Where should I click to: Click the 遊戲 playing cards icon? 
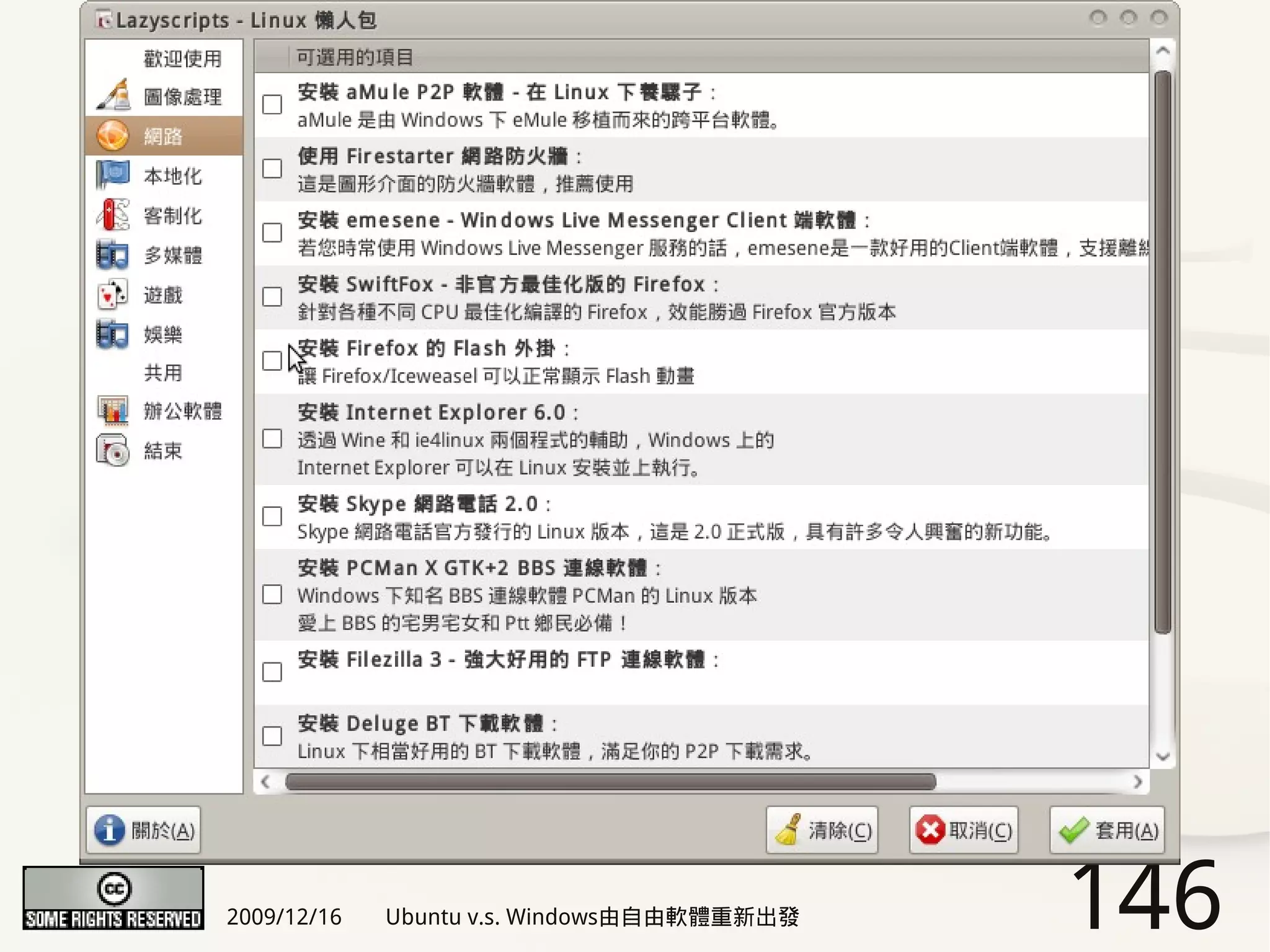pos(113,295)
